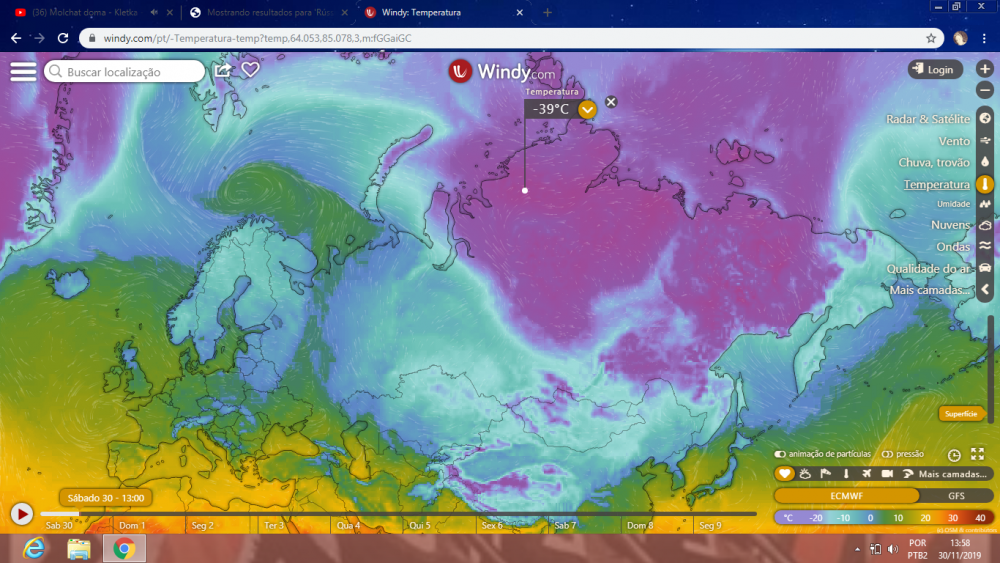Switch forecast model to GFS
Screen dimensions: 1000x563
956,495
